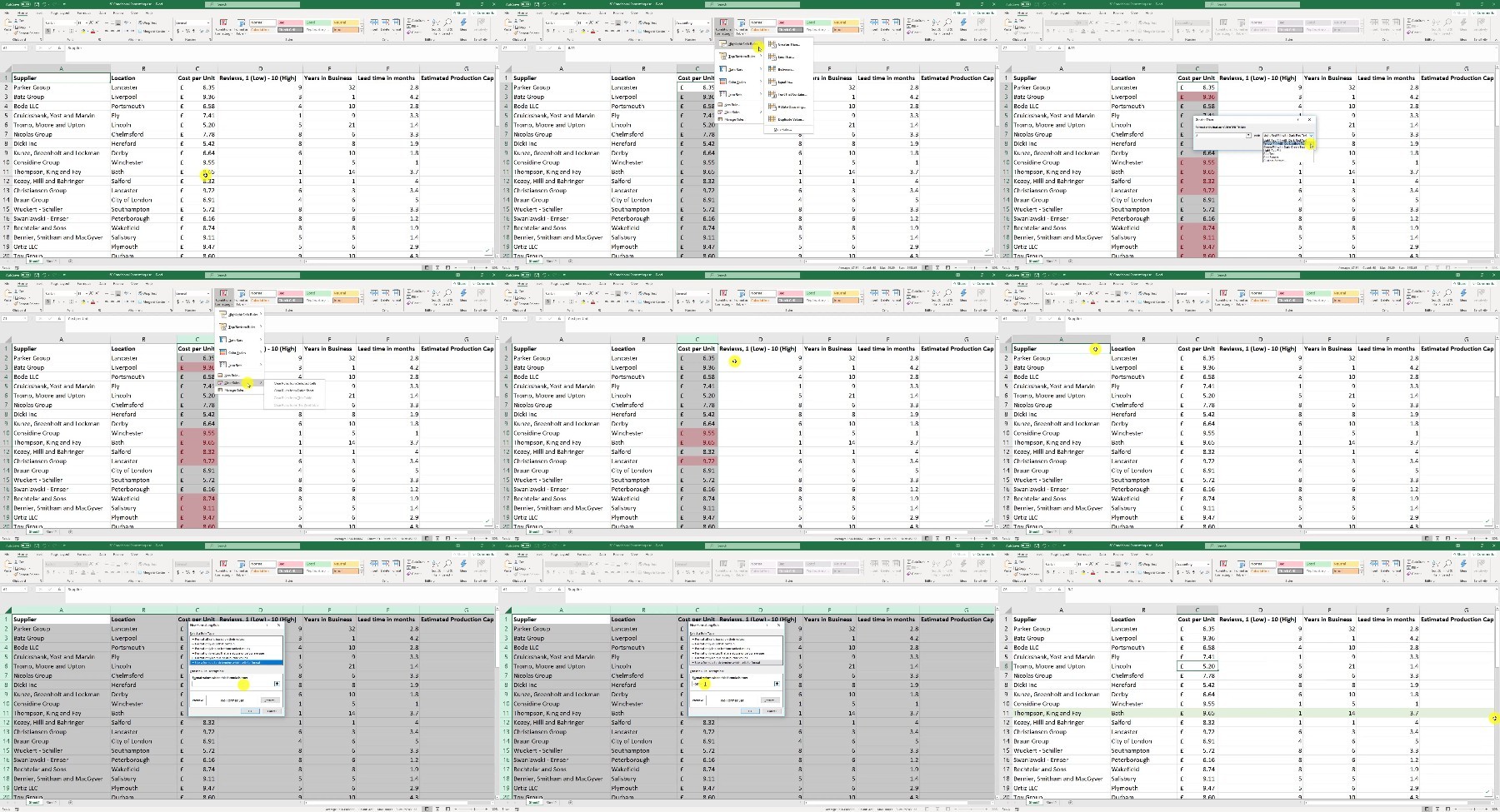The height and width of the screenshot is (812, 1500).
Task: Open Sort & Filter in the top-left frame
Action: [436, 27]
